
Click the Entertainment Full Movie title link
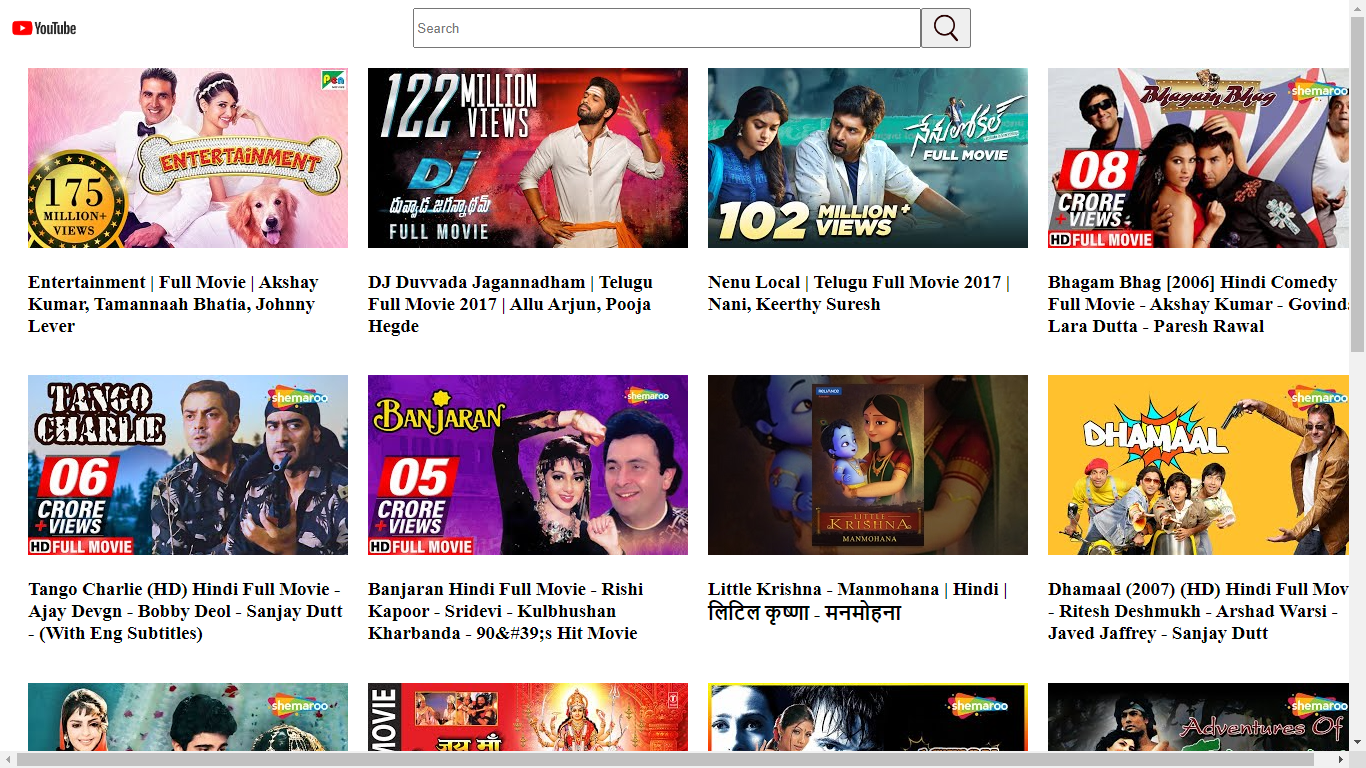click(173, 304)
